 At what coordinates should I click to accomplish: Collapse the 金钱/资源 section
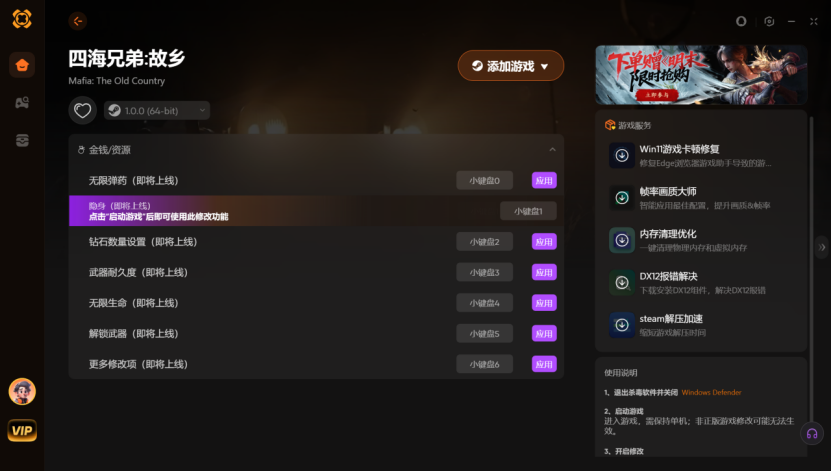(x=552, y=149)
